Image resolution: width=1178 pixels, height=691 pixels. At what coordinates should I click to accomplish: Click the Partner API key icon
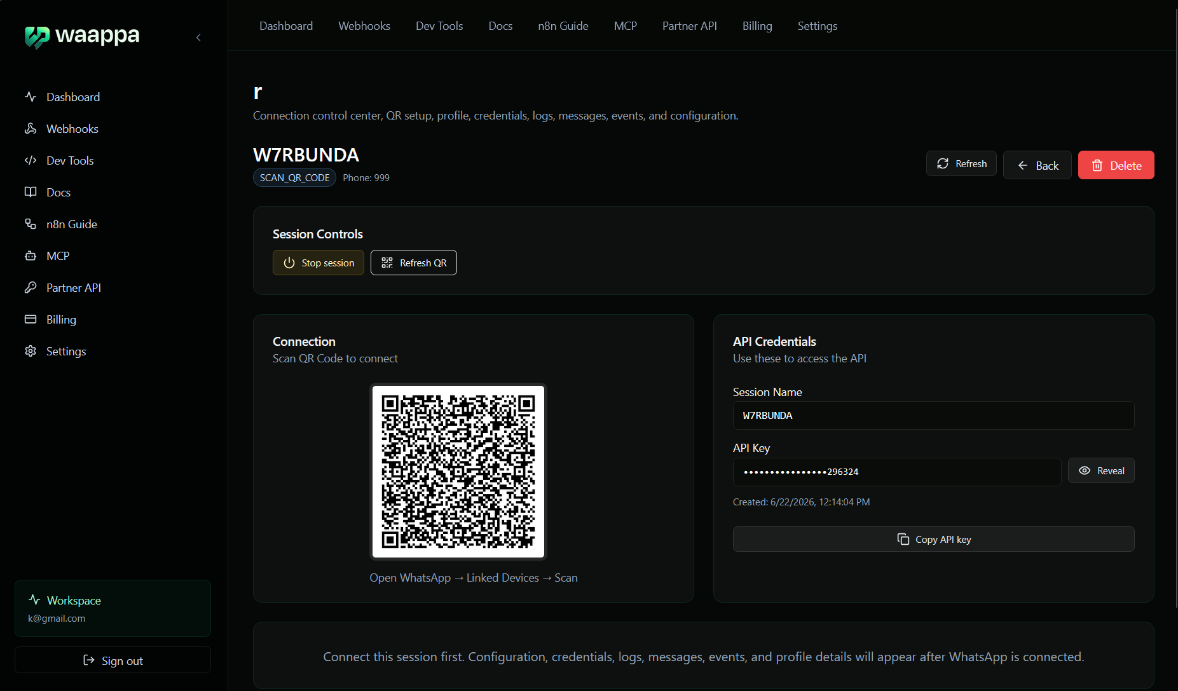coord(31,288)
